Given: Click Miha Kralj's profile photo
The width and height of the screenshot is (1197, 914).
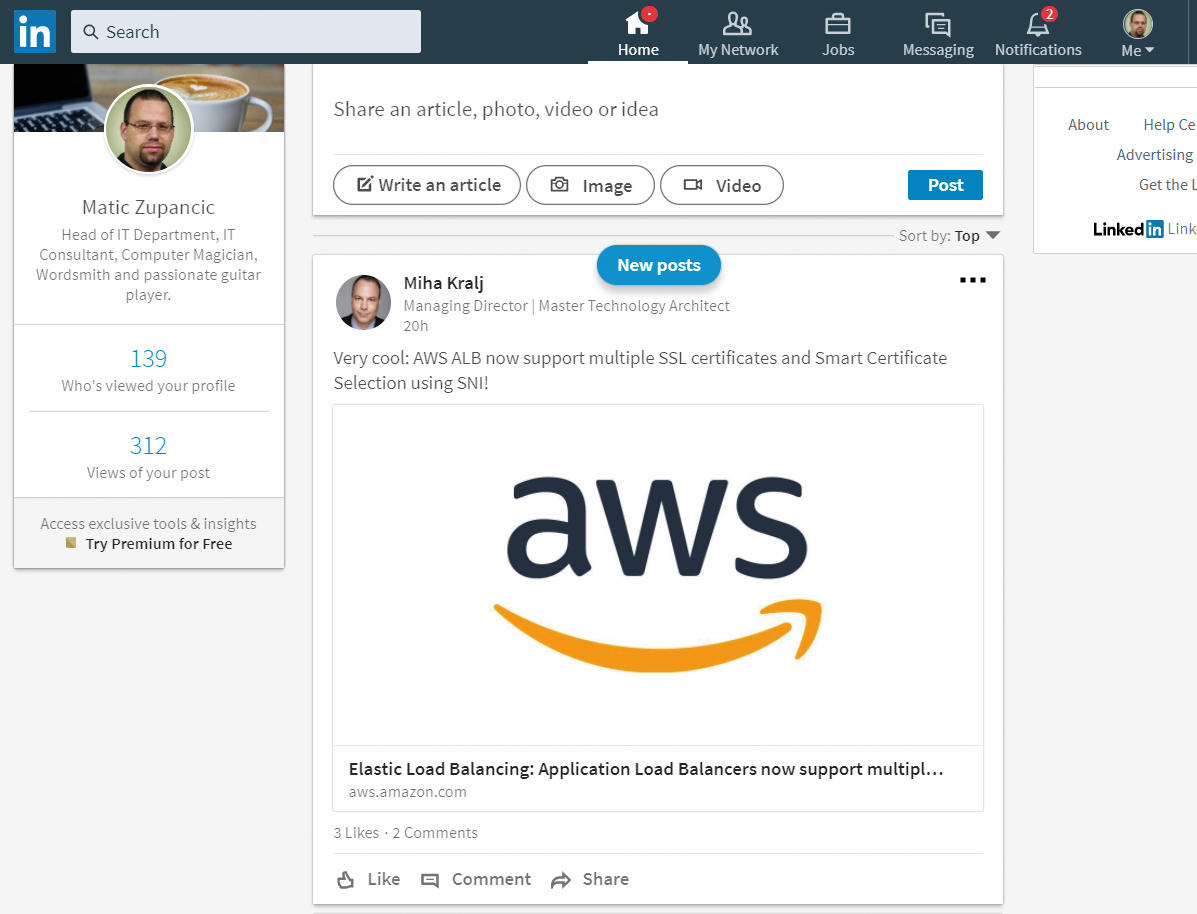Looking at the screenshot, I should pyautogui.click(x=363, y=302).
